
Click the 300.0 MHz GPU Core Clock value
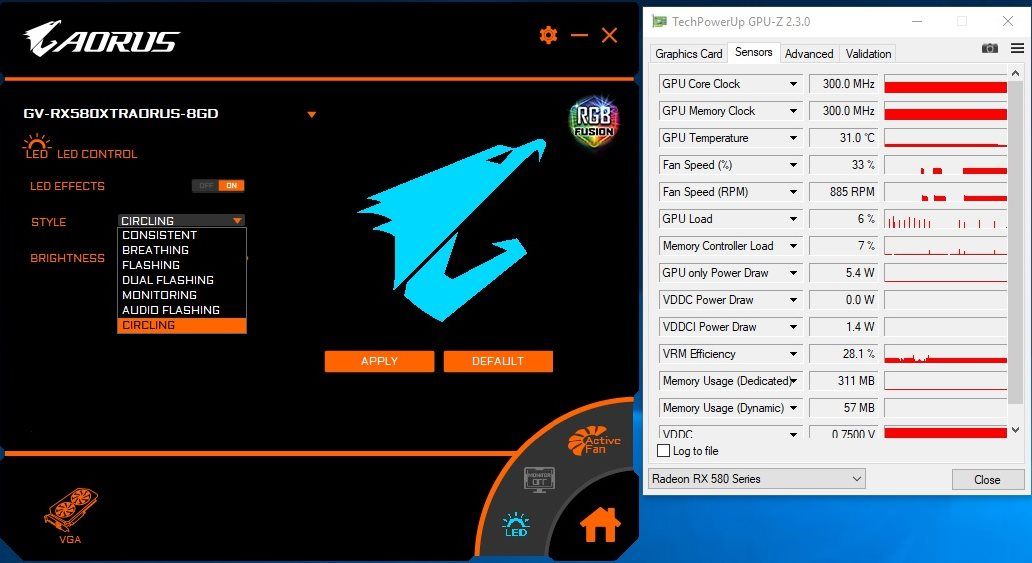[843, 84]
